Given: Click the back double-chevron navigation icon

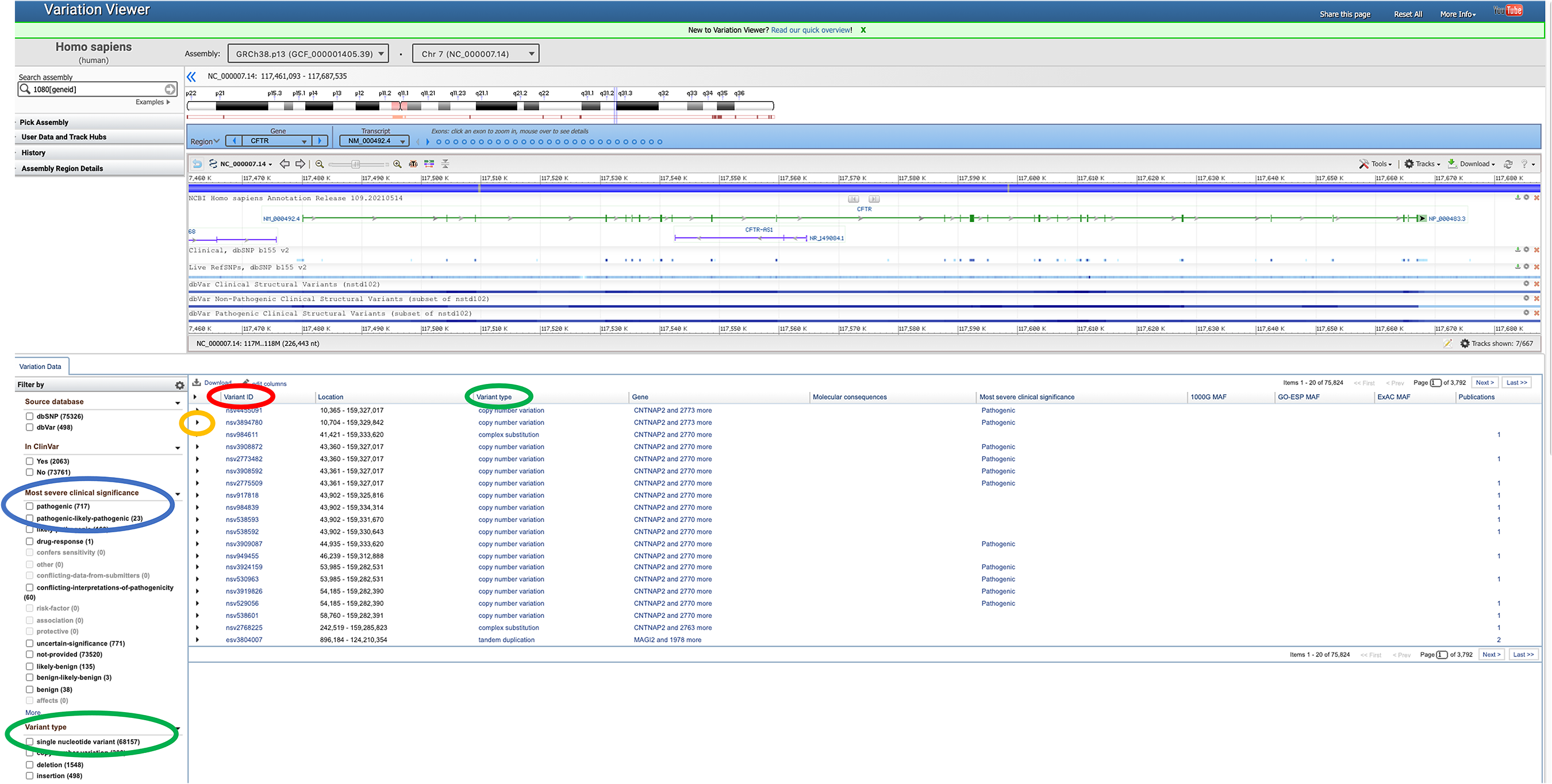Looking at the screenshot, I should coord(191,76).
